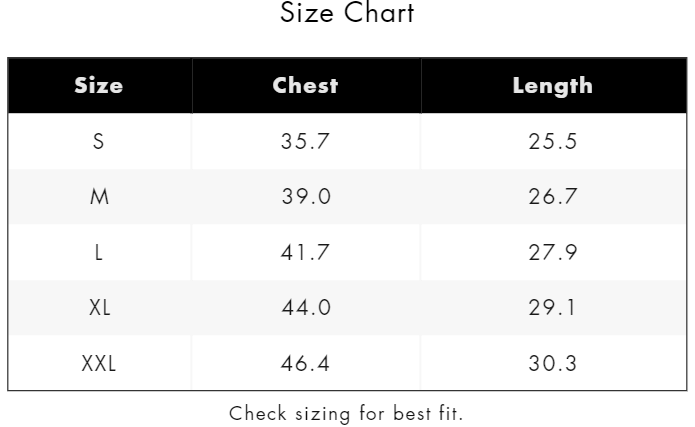Click the M size cell
Screen dimensions: 695x427
[x=99, y=196]
